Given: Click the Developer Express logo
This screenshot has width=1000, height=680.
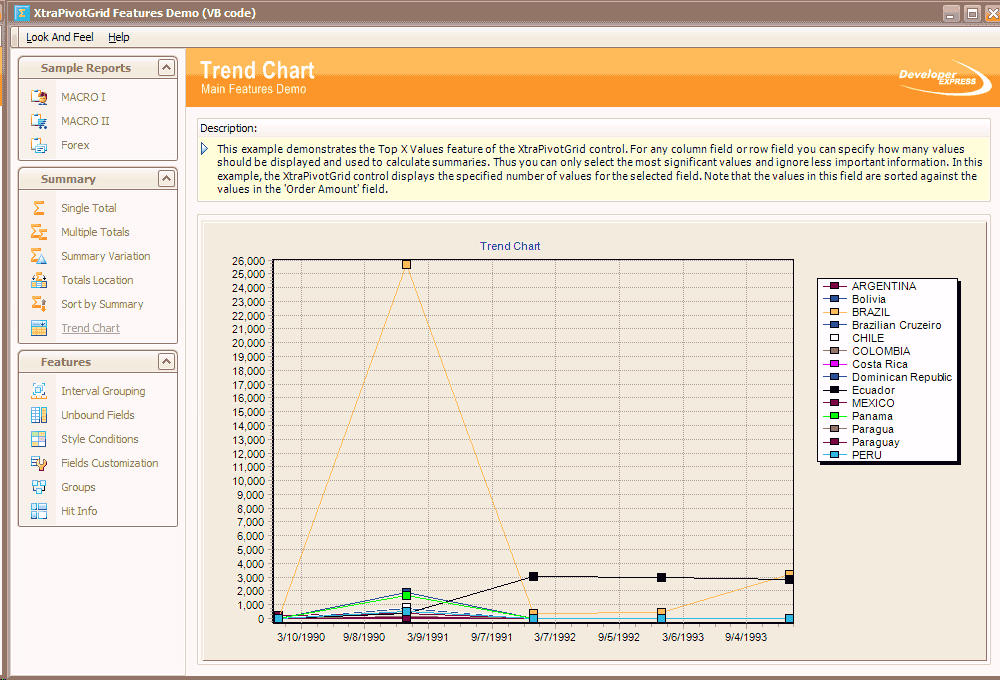Looking at the screenshot, I should coord(944,78).
